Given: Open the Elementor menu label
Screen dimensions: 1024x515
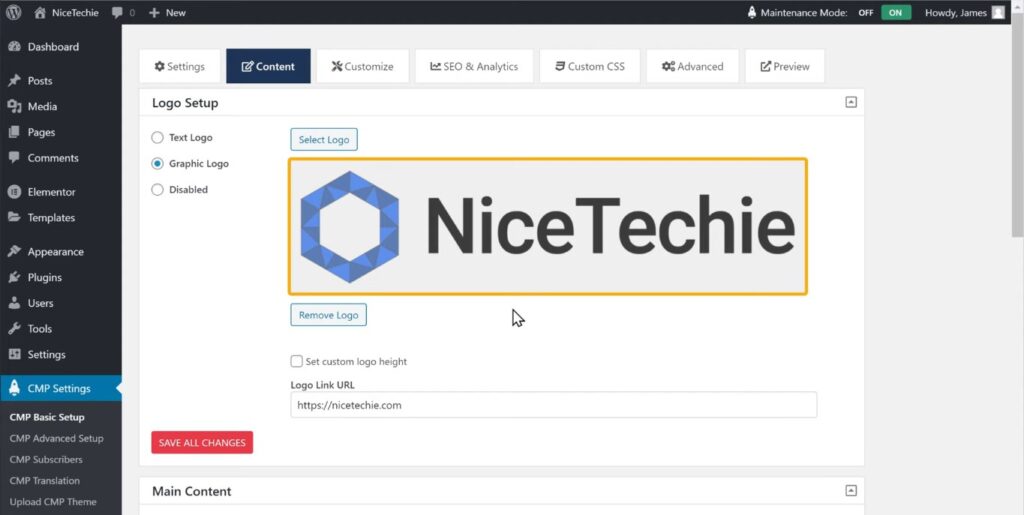Looking at the screenshot, I should point(52,192).
